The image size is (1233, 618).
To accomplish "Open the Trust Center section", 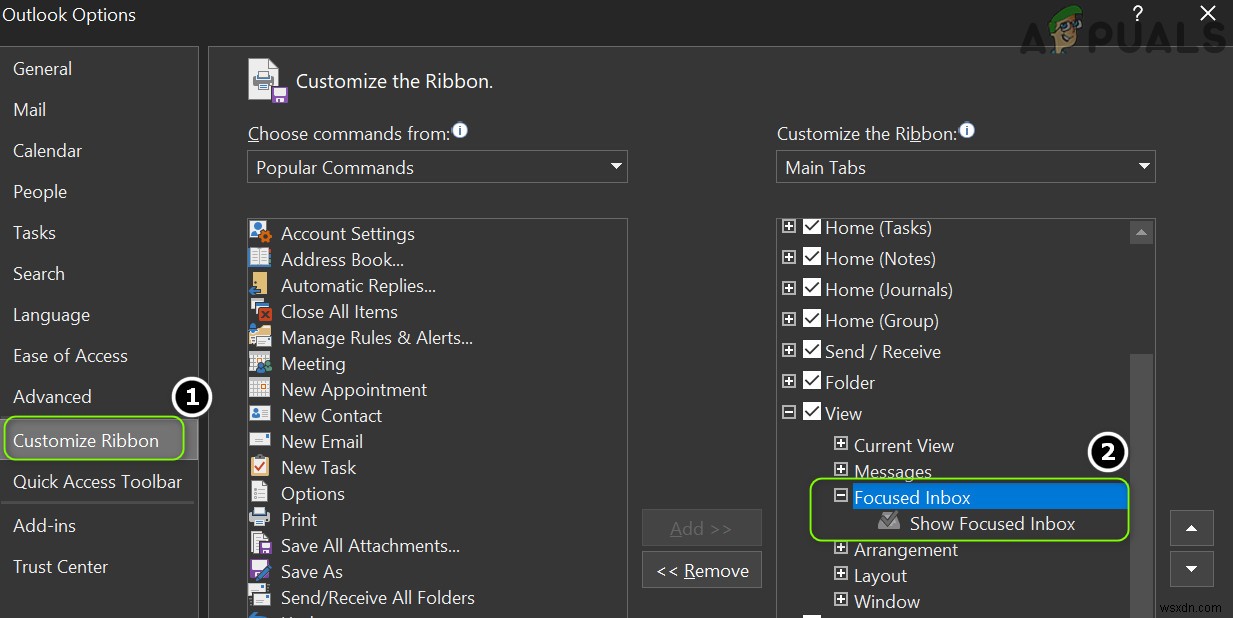I will 60,566.
